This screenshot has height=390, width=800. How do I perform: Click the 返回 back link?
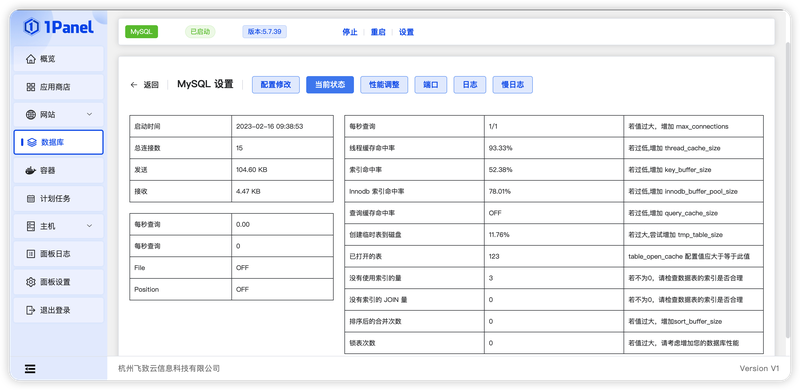[151, 85]
